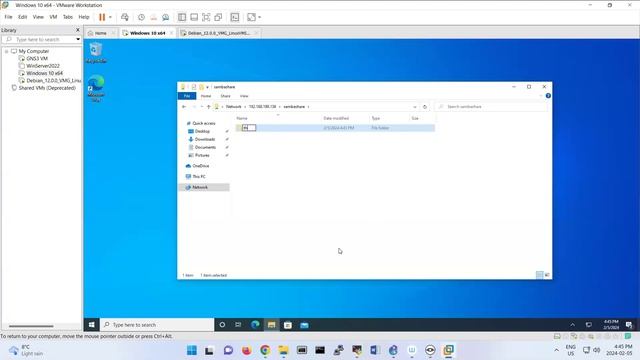The image size is (640, 360).
Task: Open Task View in guest taskbar
Action: click(x=238, y=325)
